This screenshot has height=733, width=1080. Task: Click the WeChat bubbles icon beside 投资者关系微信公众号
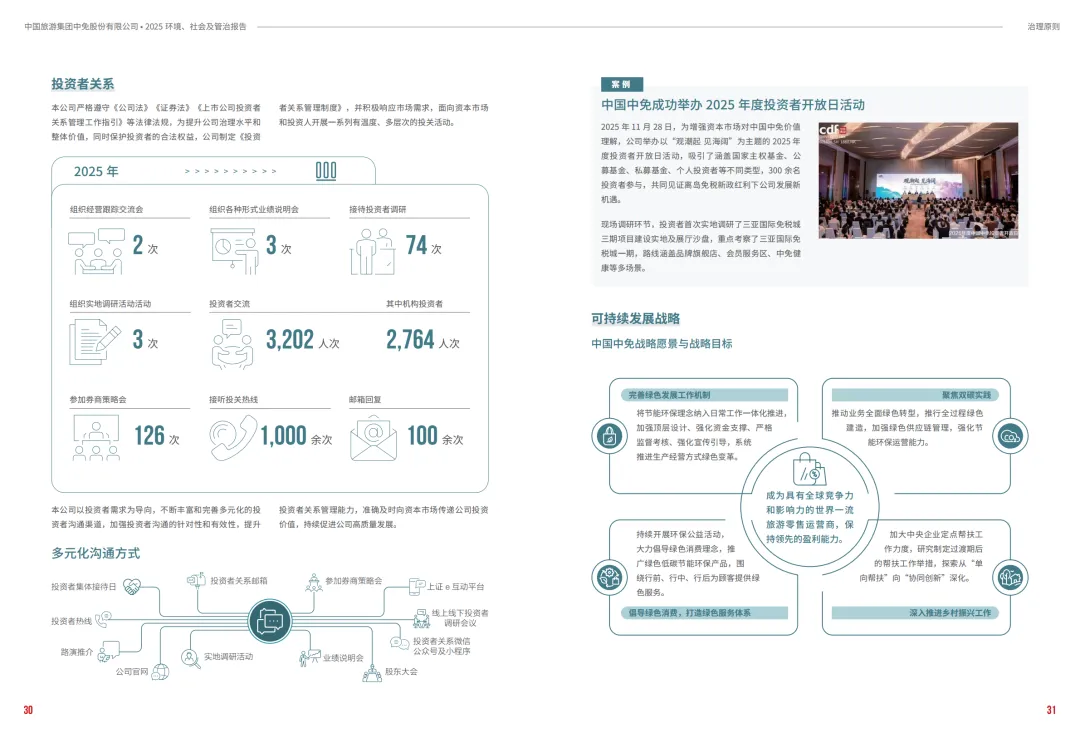[x=399, y=643]
